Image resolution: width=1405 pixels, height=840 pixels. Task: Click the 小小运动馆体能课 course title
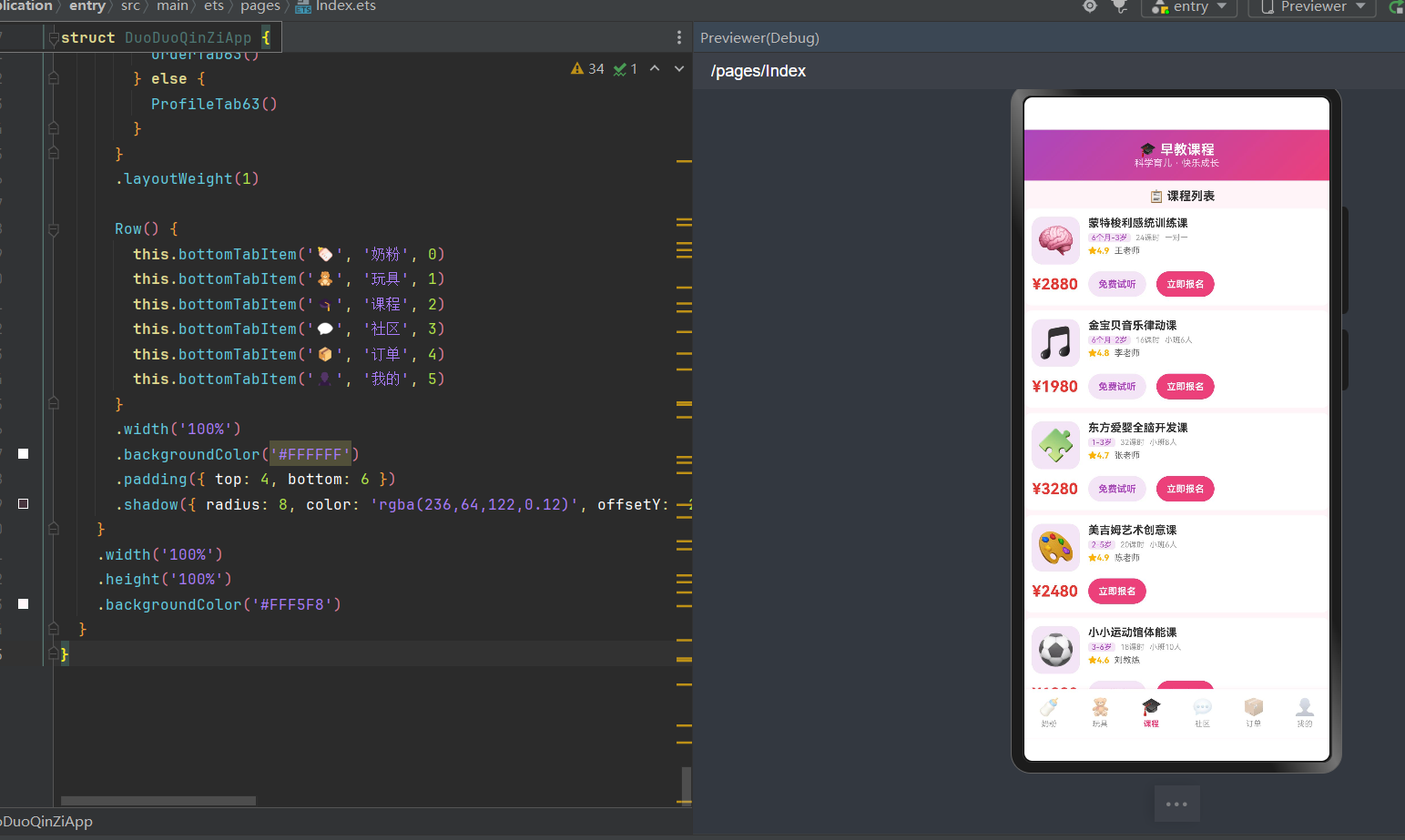(1132, 633)
